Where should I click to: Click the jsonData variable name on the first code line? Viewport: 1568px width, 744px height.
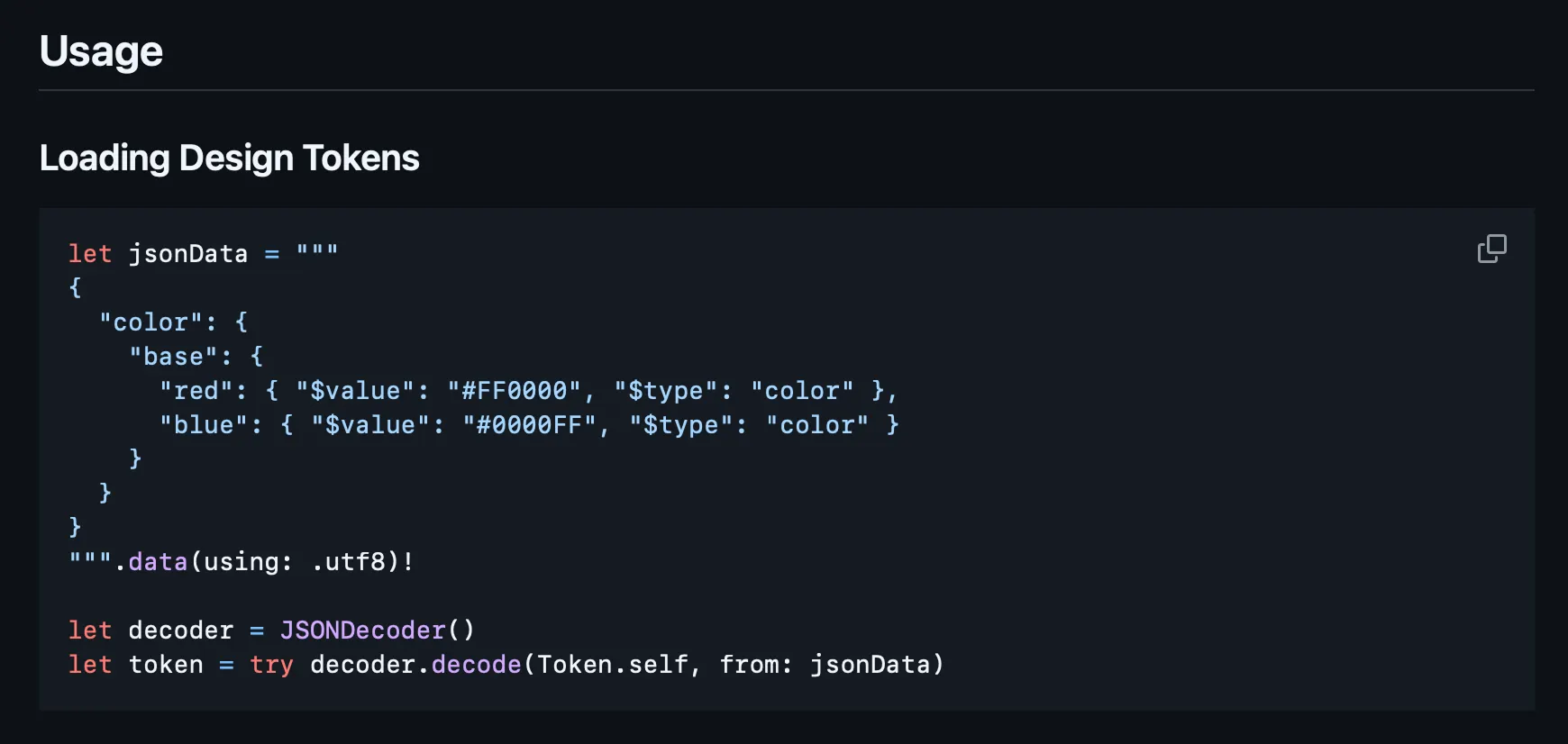[x=187, y=254]
